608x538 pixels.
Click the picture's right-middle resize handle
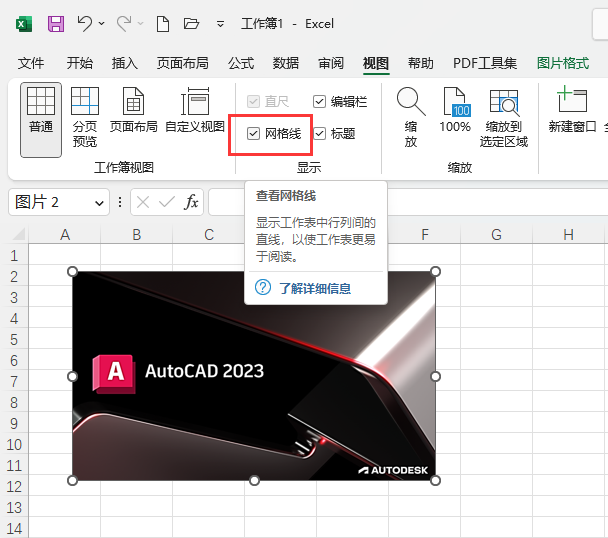(435, 376)
